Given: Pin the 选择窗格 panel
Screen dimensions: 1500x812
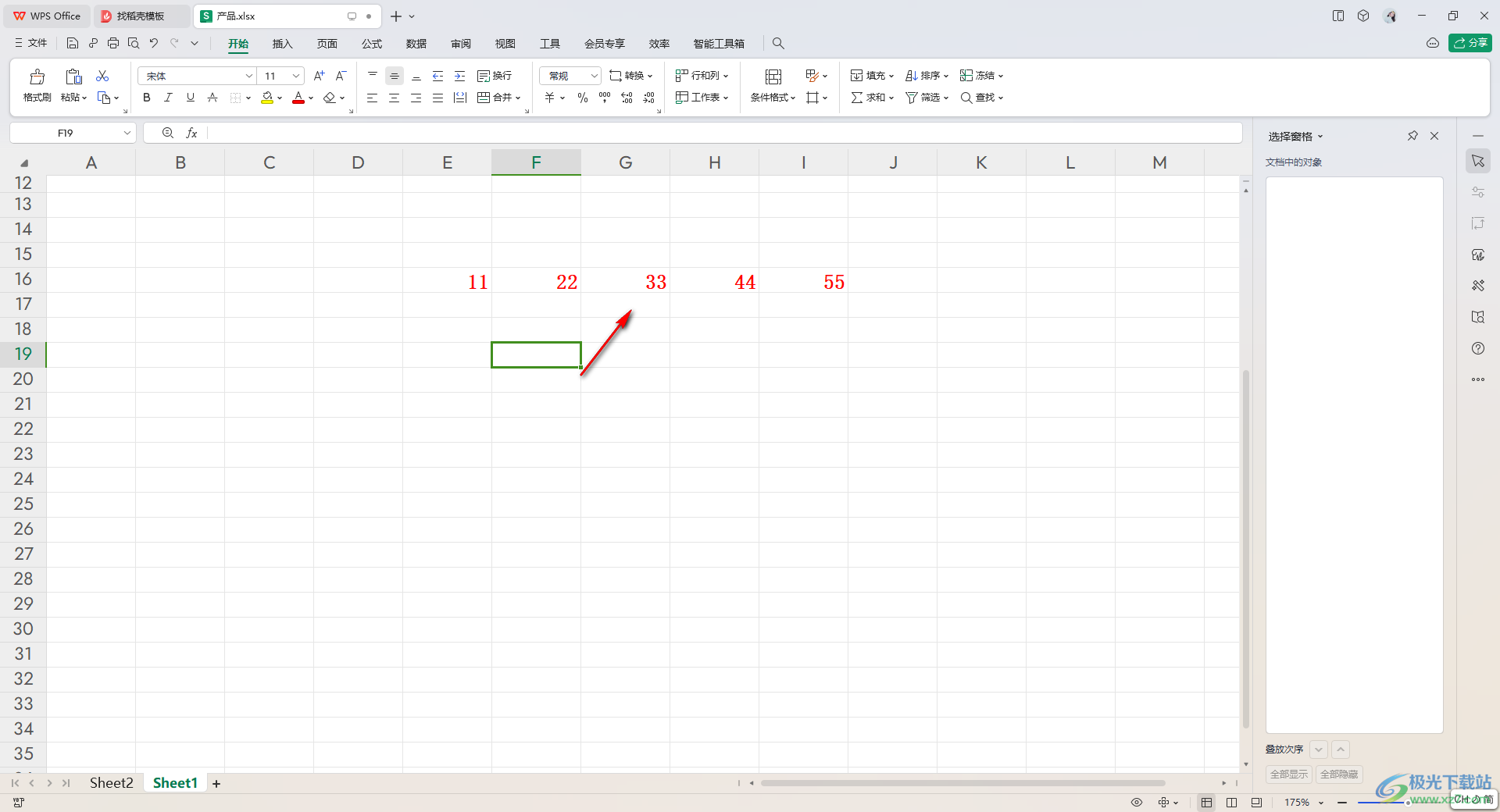Looking at the screenshot, I should pos(1412,136).
